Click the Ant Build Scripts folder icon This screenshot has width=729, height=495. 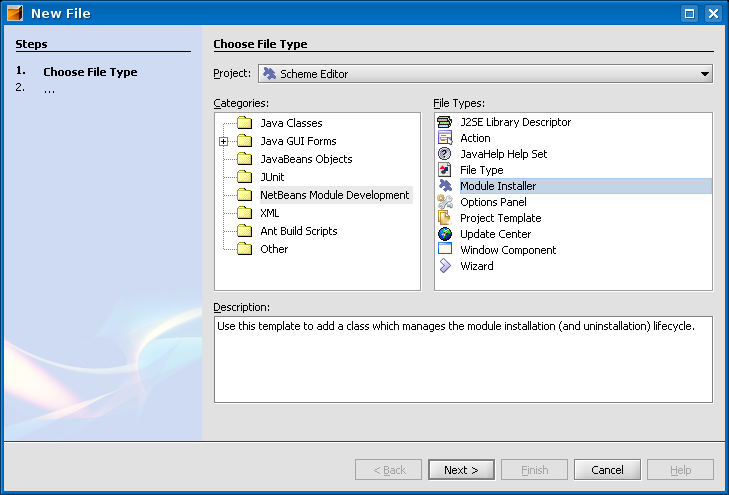coord(245,231)
